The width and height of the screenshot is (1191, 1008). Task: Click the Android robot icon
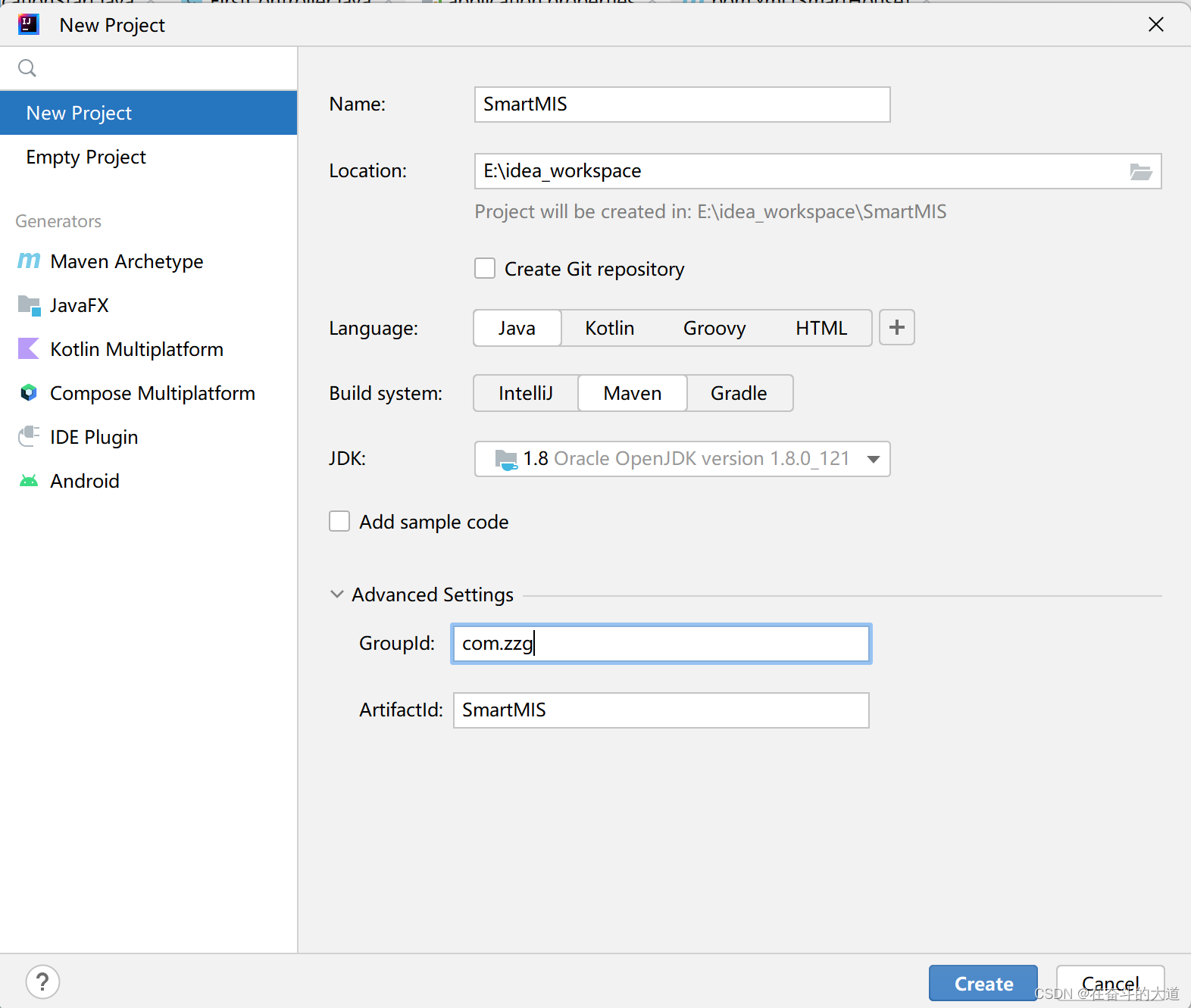(x=29, y=481)
